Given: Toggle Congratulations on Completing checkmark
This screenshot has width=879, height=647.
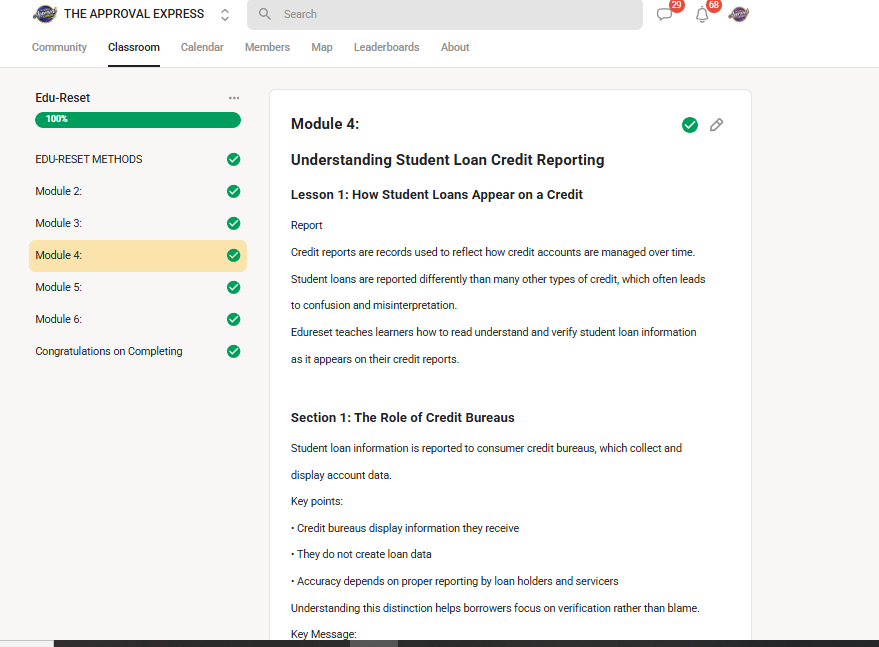Looking at the screenshot, I should click(x=234, y=351).
